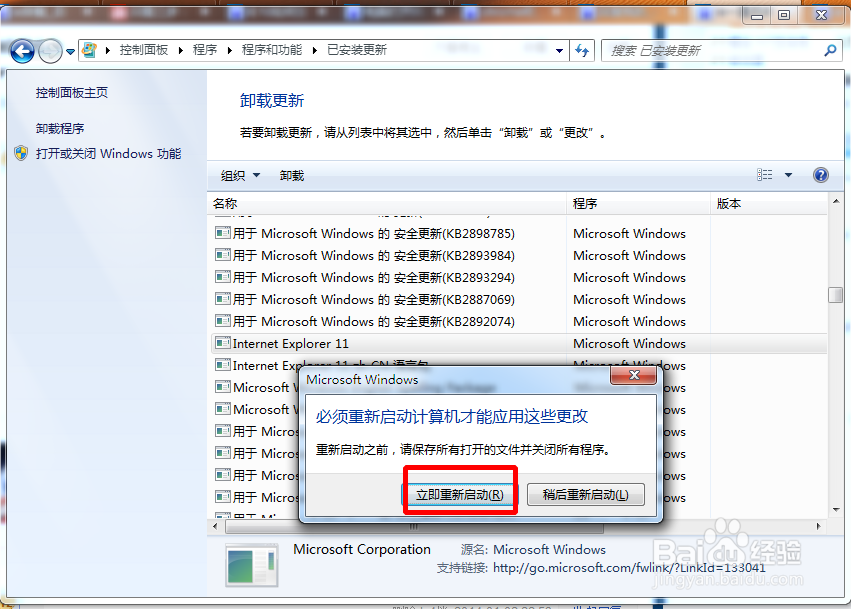The height and width of the screenshot is (609, 851).
Task: Open the 组织 dropdown menu
Action: coord(240,175)
